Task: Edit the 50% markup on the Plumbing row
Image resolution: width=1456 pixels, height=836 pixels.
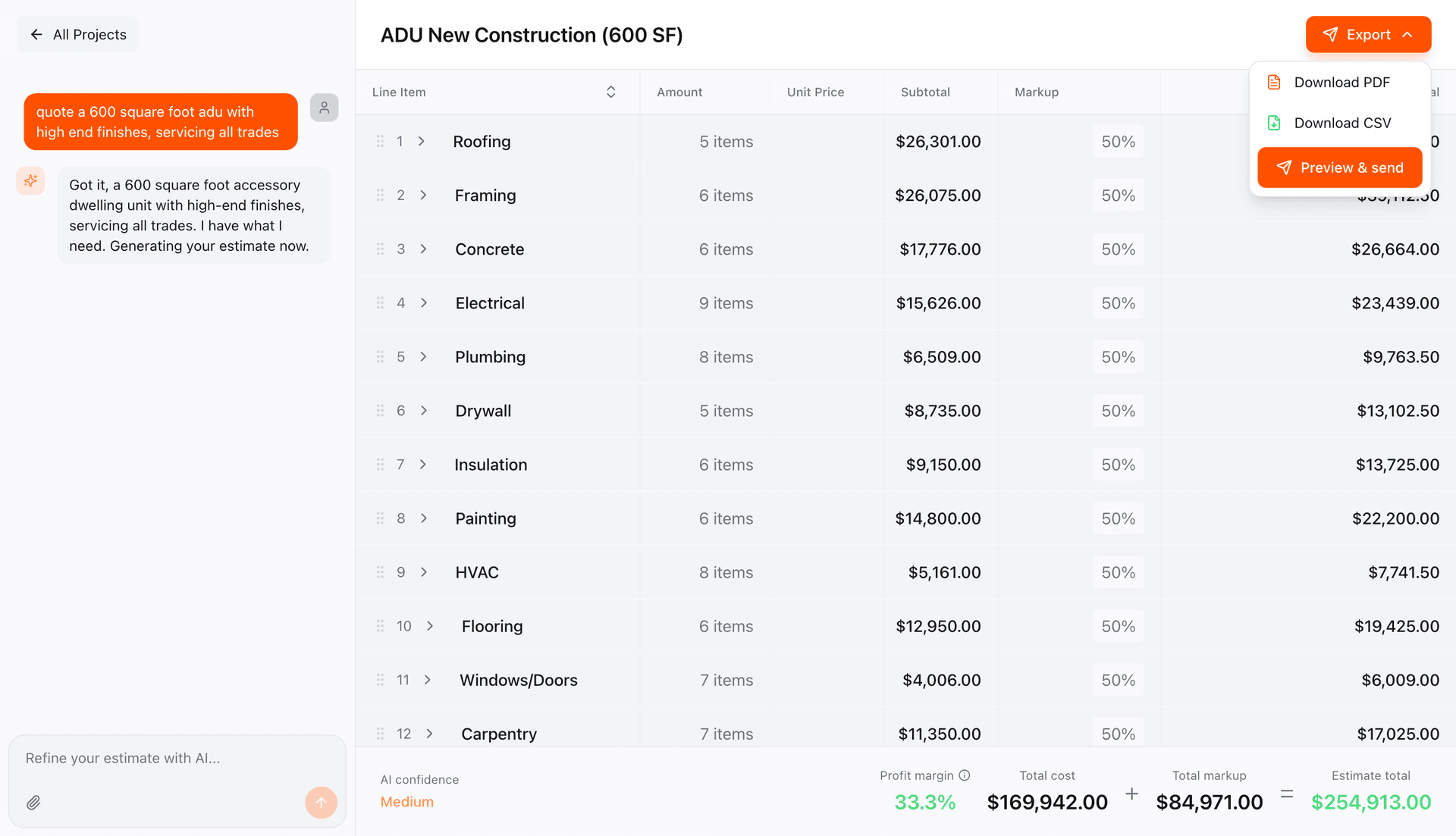Action: [1118, 357]
